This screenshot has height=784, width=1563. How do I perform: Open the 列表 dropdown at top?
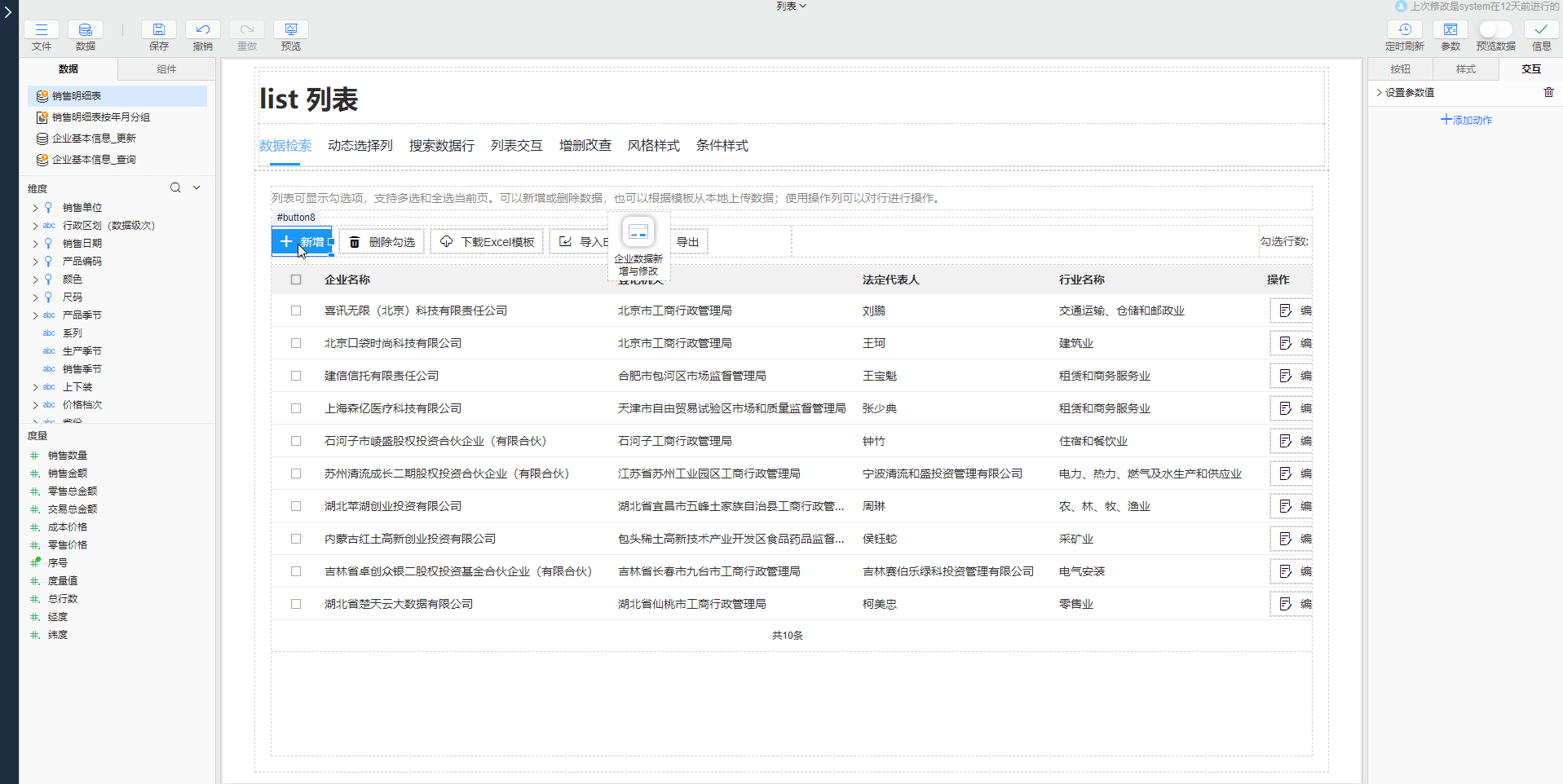click(790, 7)
